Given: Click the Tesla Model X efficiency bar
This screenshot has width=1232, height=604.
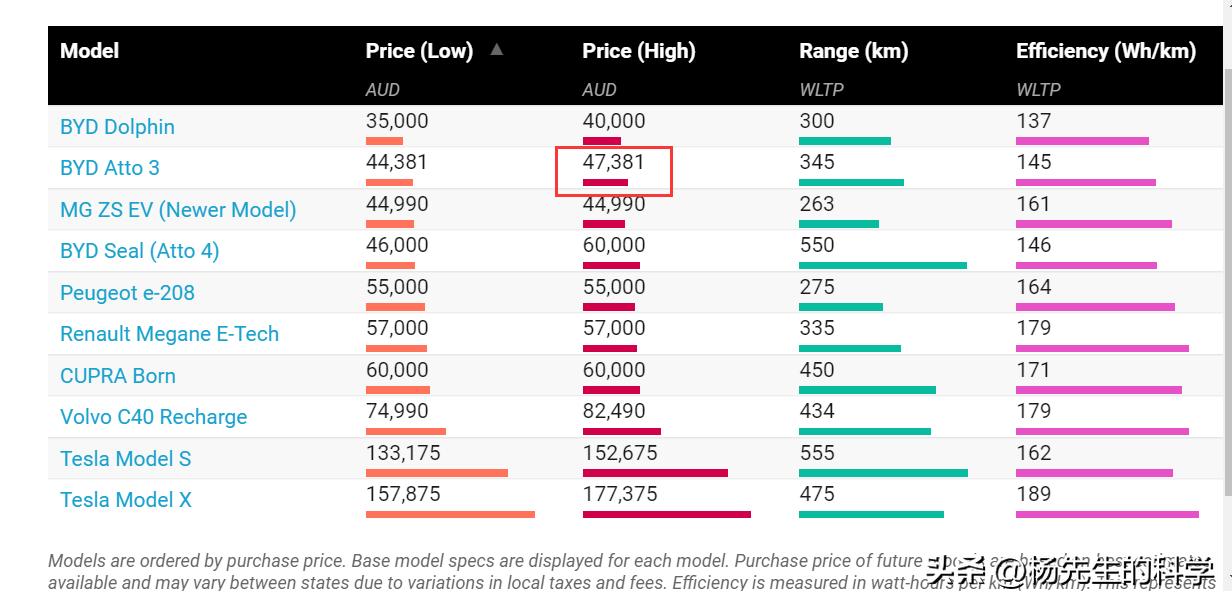Looking at the screenshot, I should [x=1106, y=515].
